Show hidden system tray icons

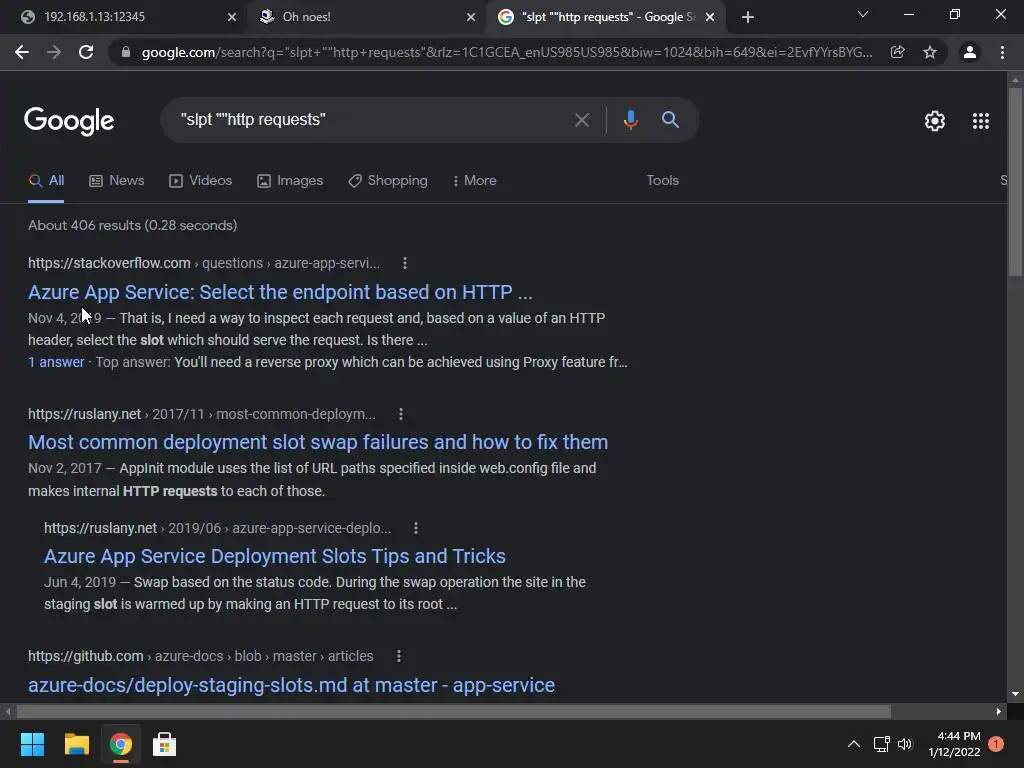pos(854,744)
